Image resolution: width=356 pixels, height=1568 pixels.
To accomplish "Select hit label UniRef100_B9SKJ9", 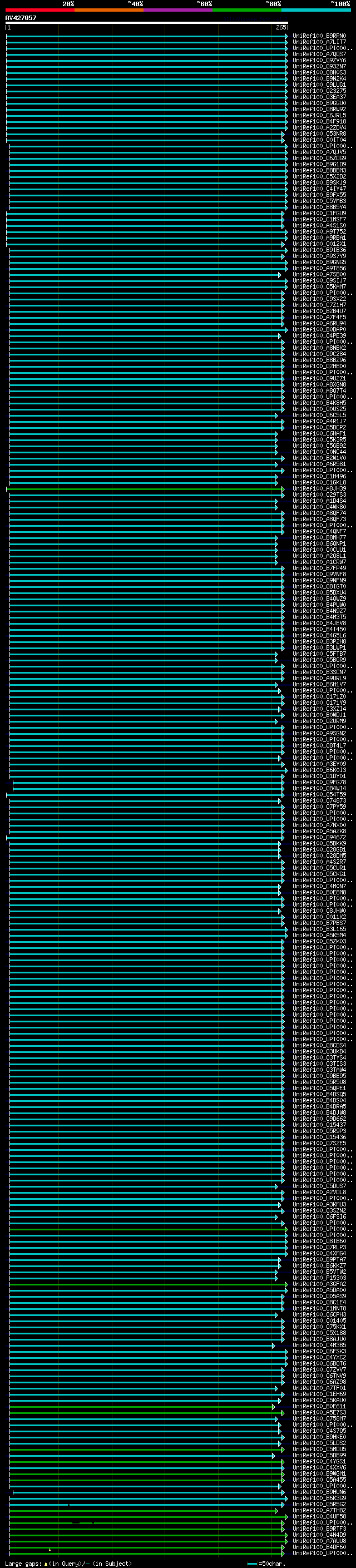I will pyautogui.click(x=319, y=182).
